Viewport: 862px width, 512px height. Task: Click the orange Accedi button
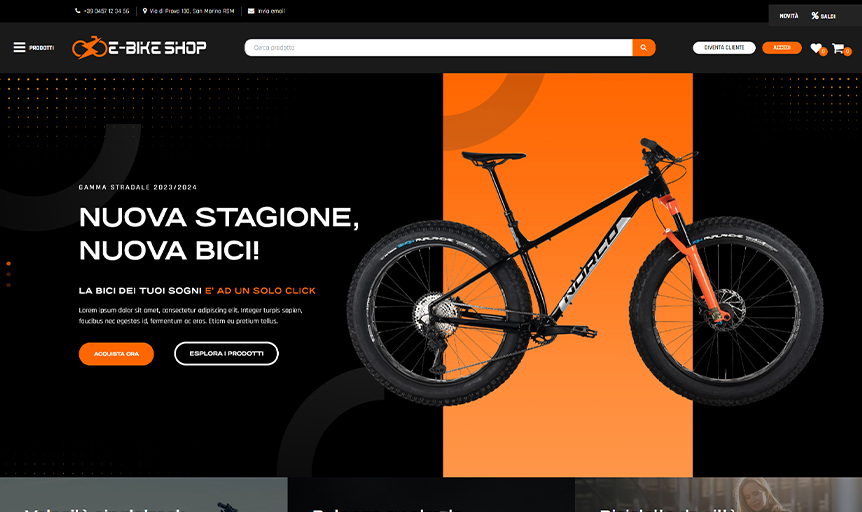782,48
